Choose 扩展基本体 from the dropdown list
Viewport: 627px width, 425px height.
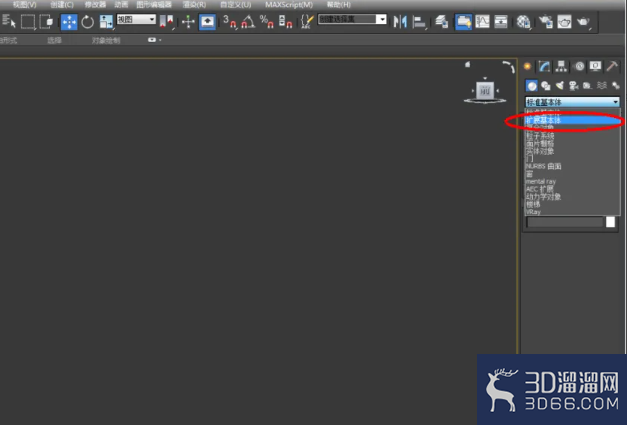(x=572, y=120)
